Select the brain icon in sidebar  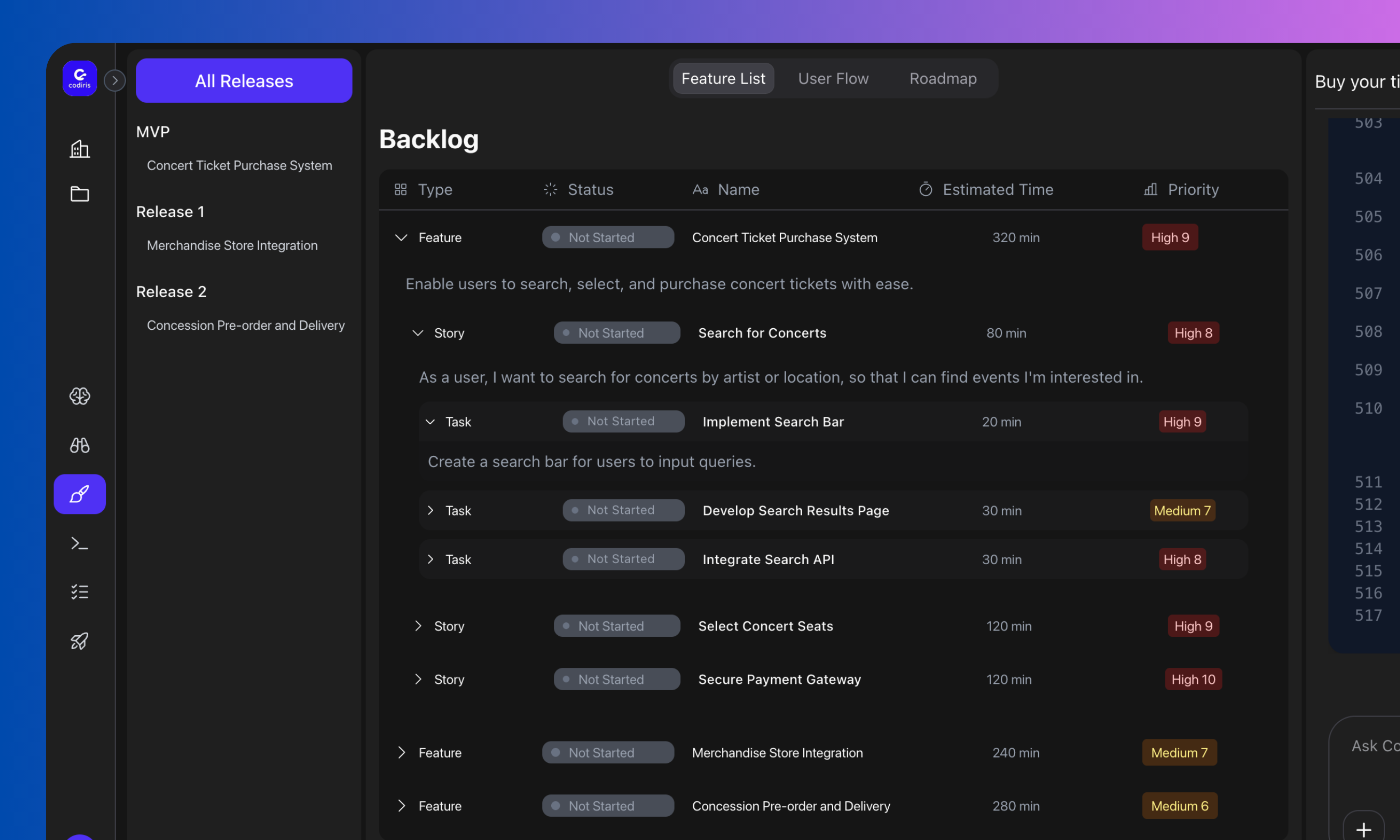[x=79, y=396]
